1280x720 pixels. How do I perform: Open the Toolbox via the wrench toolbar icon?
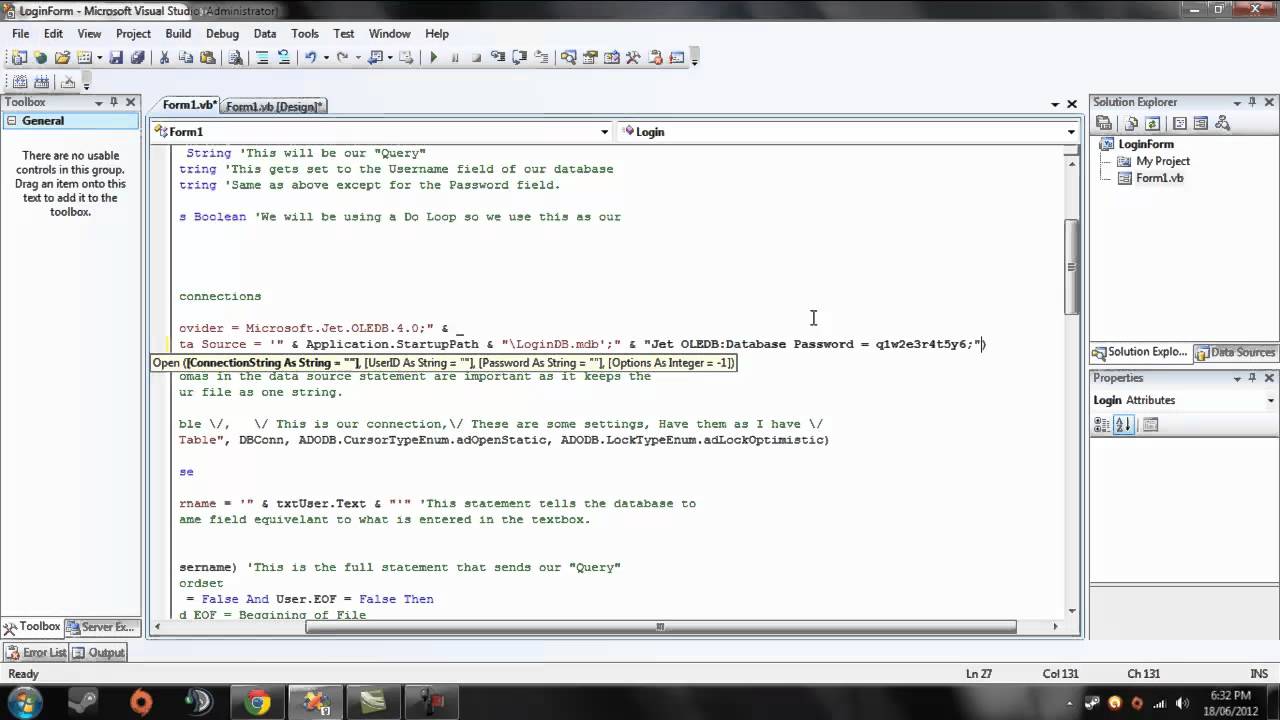[x=633, y=58]
